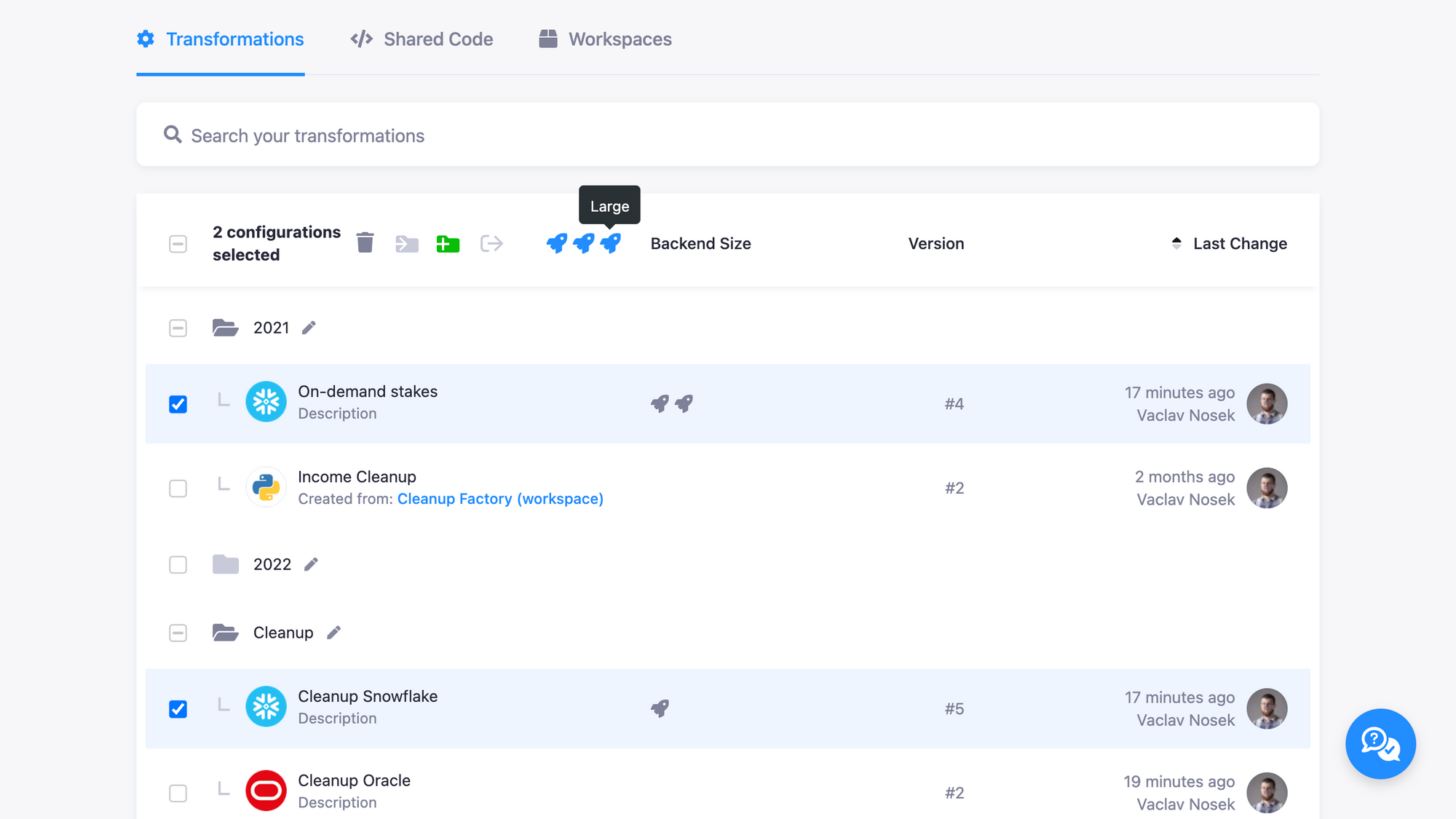Collapse the 2021 folder

tap(226, 328)
